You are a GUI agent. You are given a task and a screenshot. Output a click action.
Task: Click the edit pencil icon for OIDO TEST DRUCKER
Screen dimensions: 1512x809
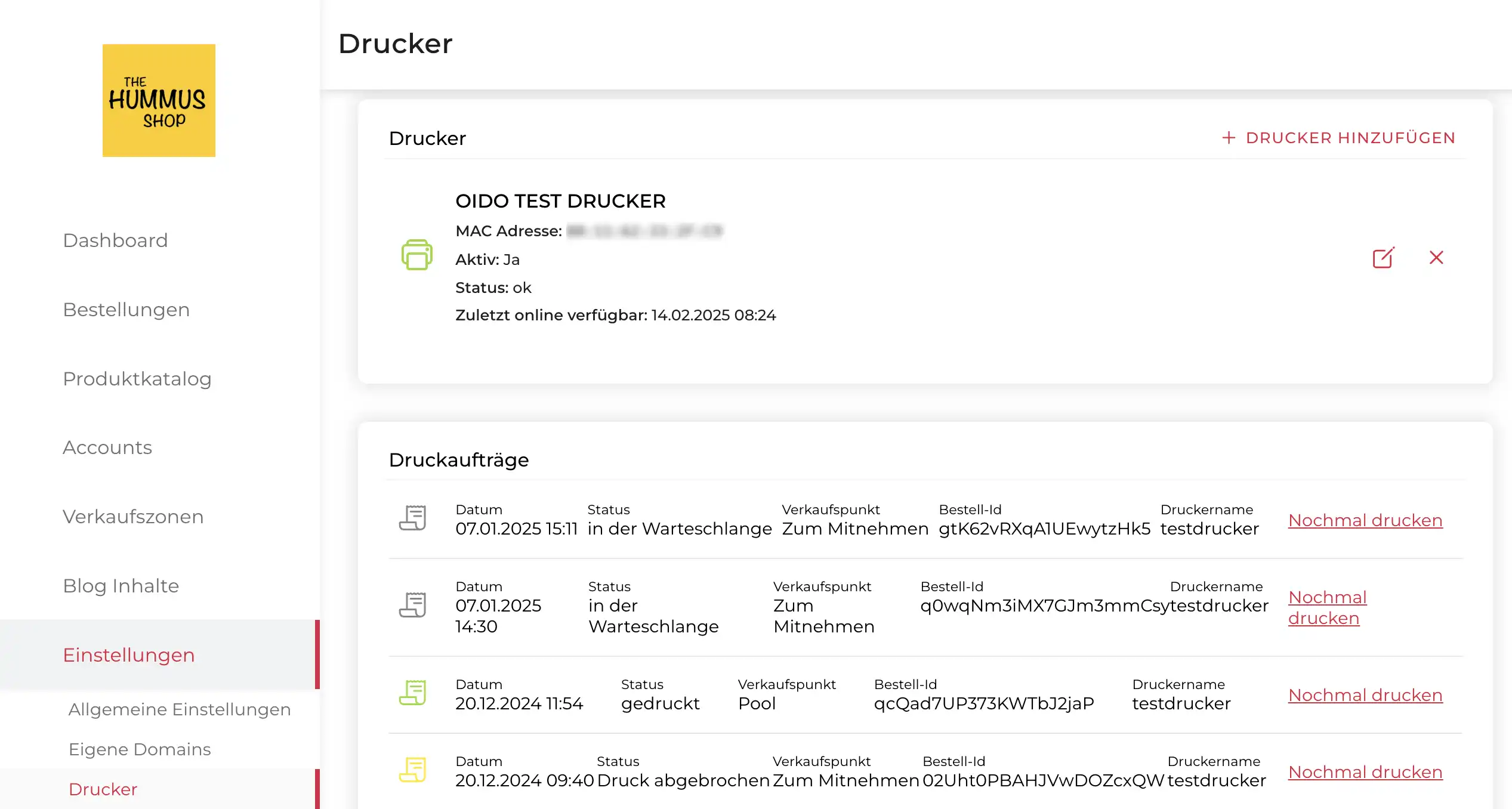(x=1383, y=258)
